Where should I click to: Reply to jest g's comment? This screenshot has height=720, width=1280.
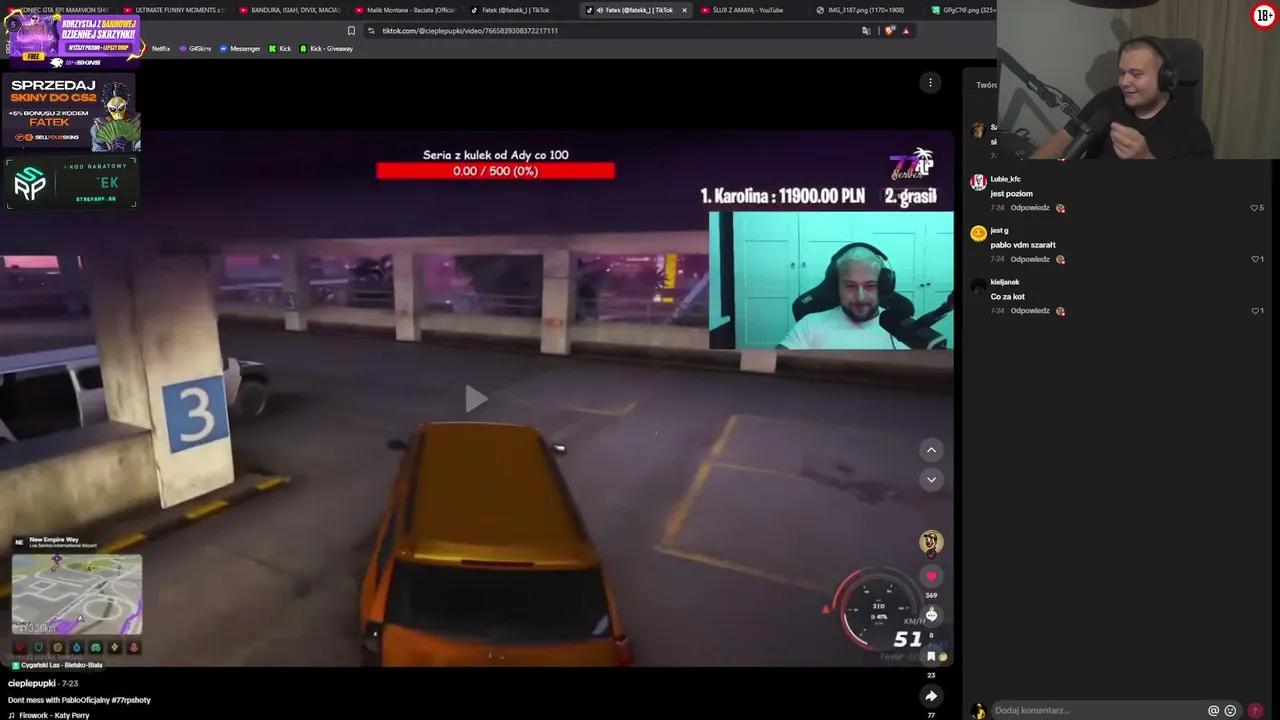click(x=1030, y=259)
